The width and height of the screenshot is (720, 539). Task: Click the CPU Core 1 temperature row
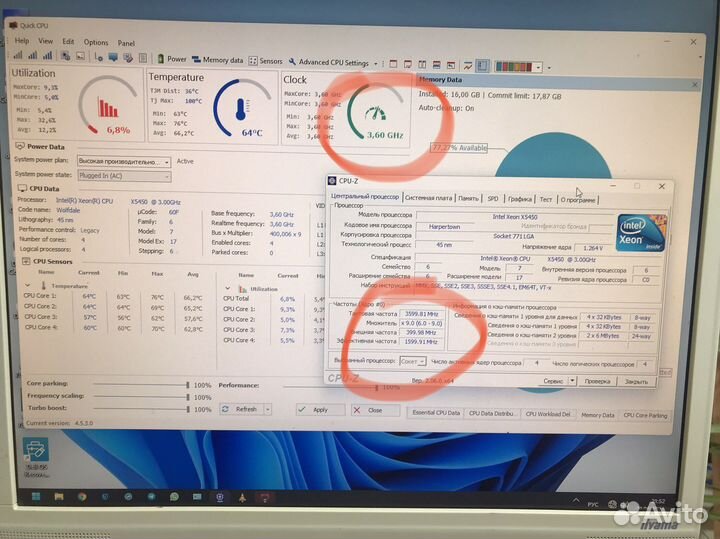coord(114,296)
